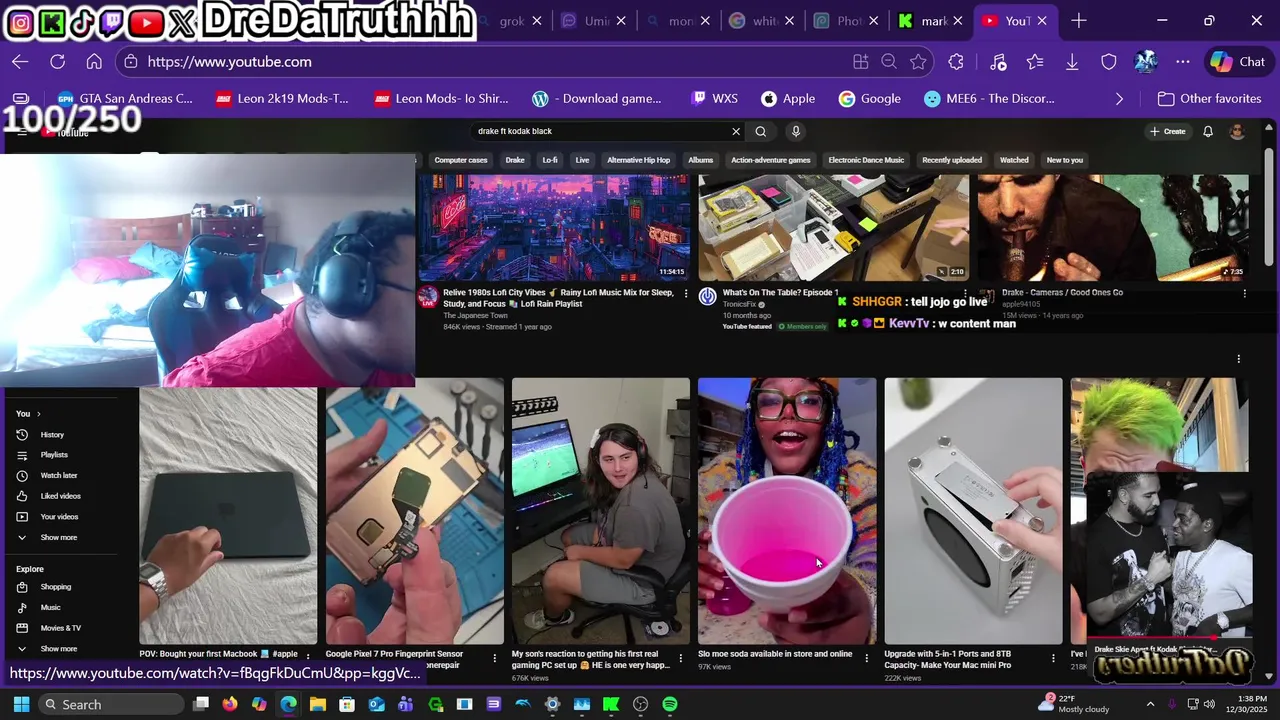Select the Recently uploaded chip
This screenshot has width=1280, height=720.
952,160
